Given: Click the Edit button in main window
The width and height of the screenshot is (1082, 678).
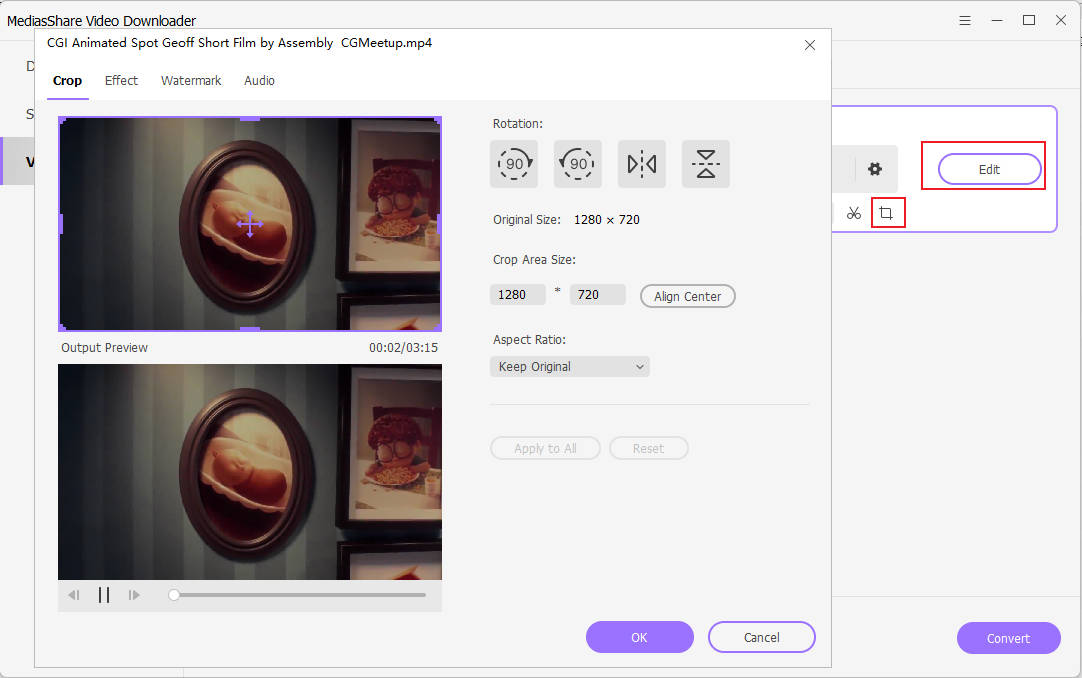Looking at the screenshot, I should (990, 170).
